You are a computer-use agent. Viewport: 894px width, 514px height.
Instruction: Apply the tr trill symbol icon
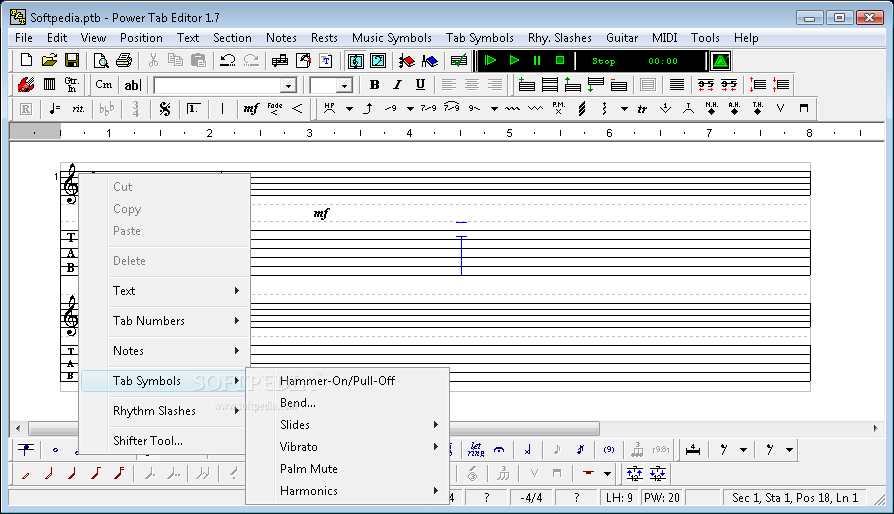643,108
